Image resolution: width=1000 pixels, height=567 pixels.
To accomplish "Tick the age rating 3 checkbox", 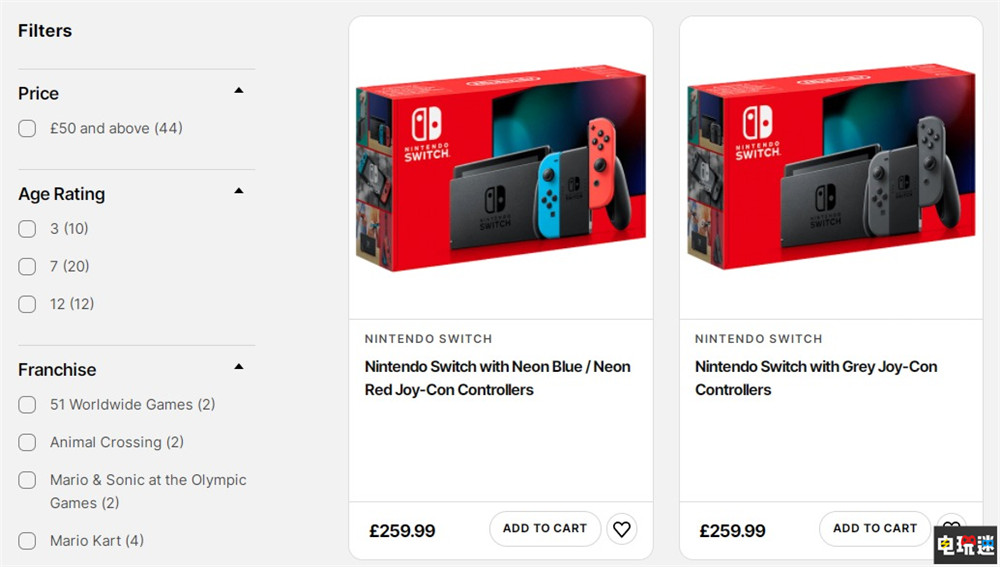I will [28, 229].
